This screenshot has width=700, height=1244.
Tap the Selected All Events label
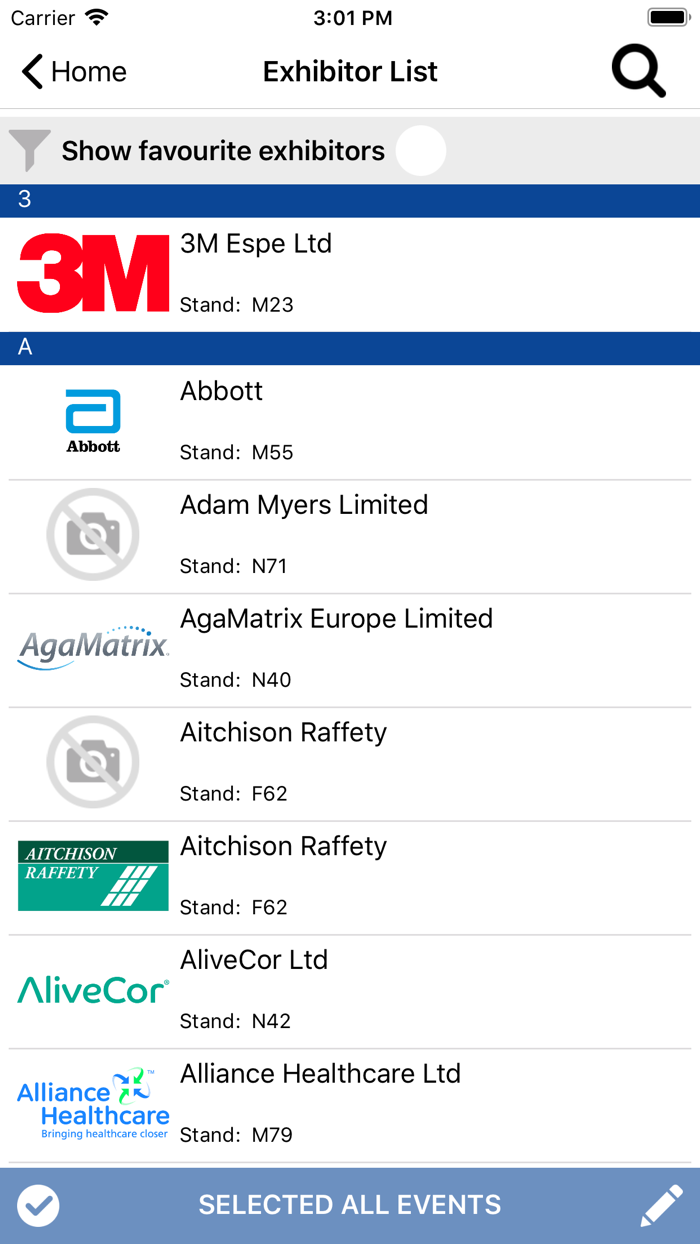pos(350,1206)
